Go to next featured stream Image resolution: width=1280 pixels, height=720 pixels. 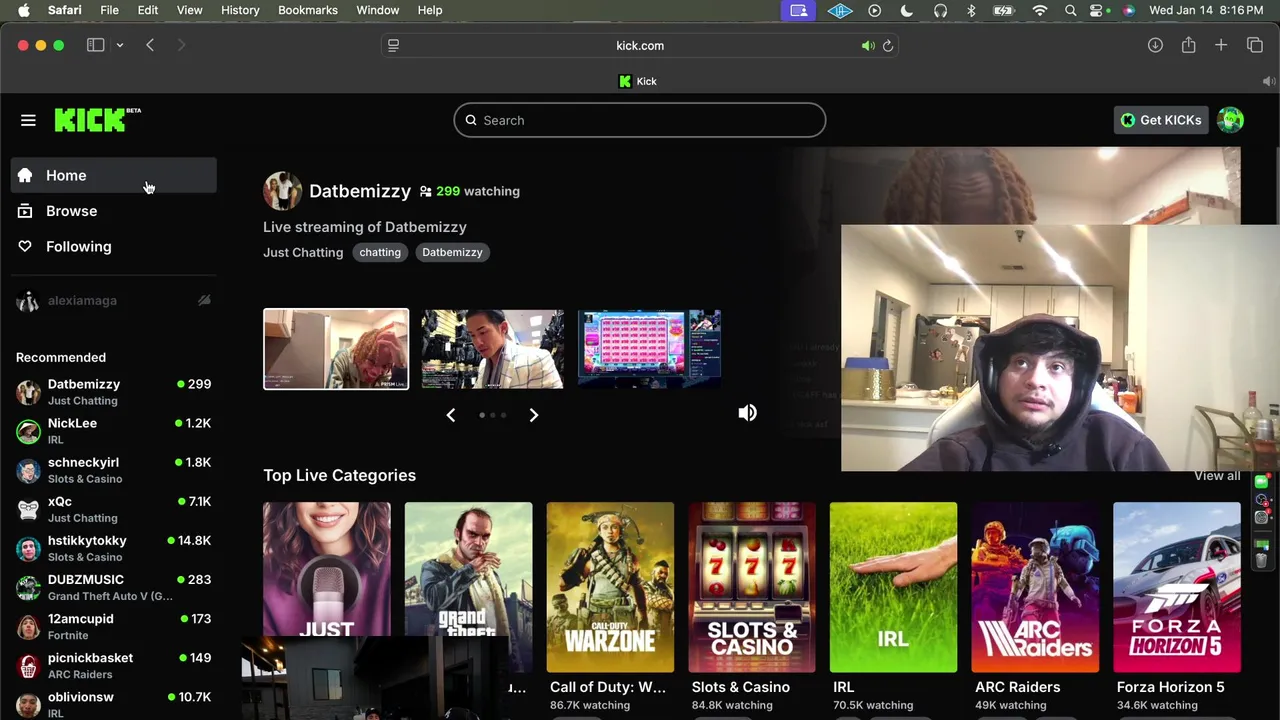coord(533,415)
